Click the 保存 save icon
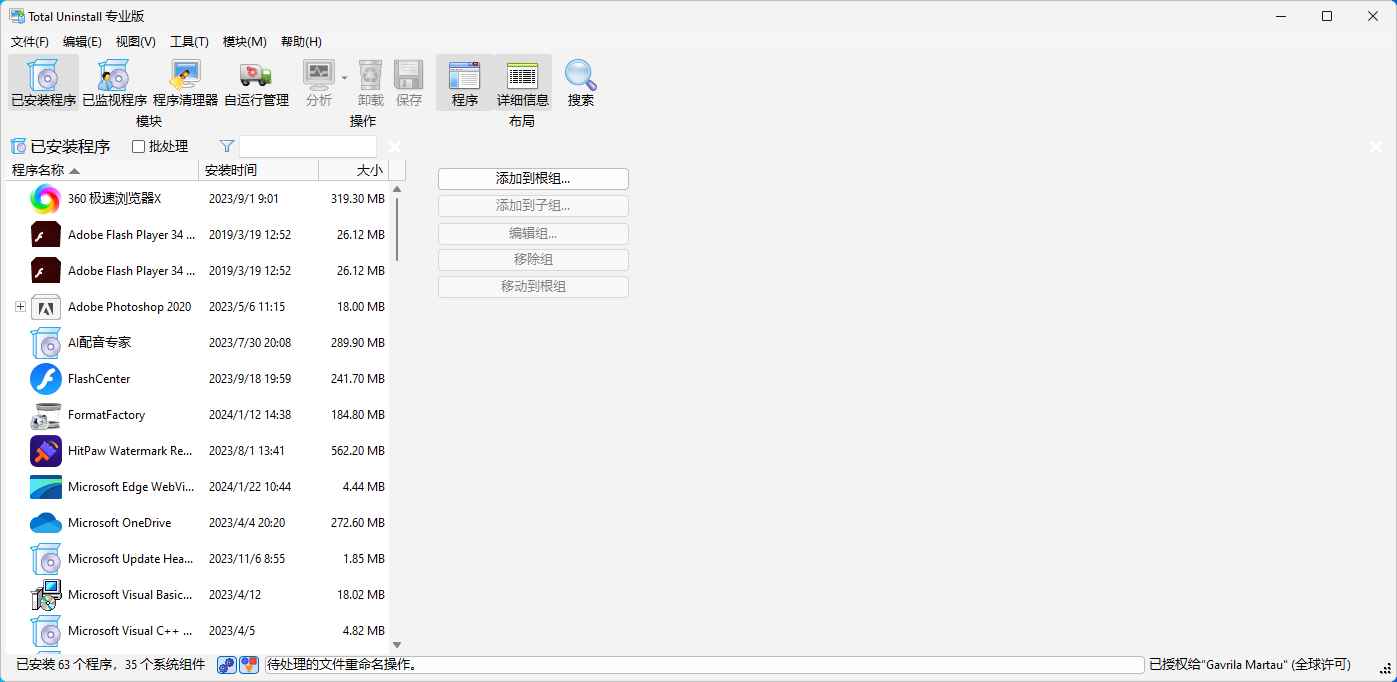Viewport: 1397px width, 682px height. tap(408, 80)
